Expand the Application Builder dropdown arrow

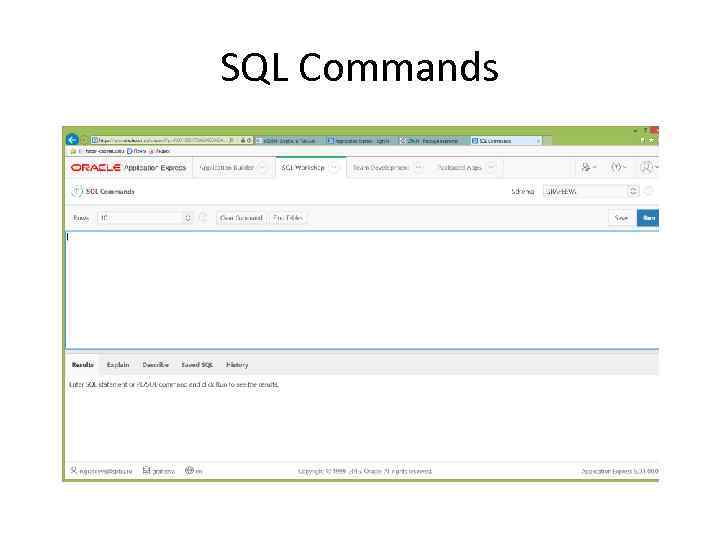[x=263, y=168]
